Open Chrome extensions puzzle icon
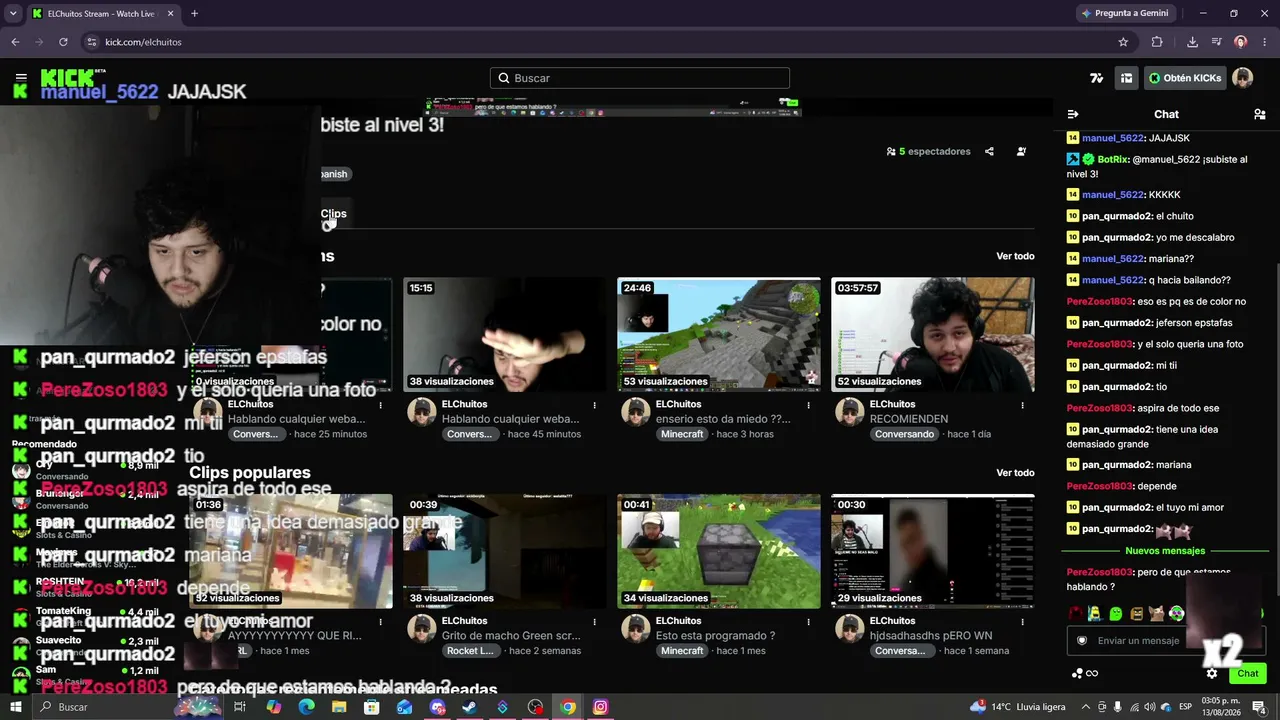The width and height of the screenshot is (1280, 720). (1157, 42)
